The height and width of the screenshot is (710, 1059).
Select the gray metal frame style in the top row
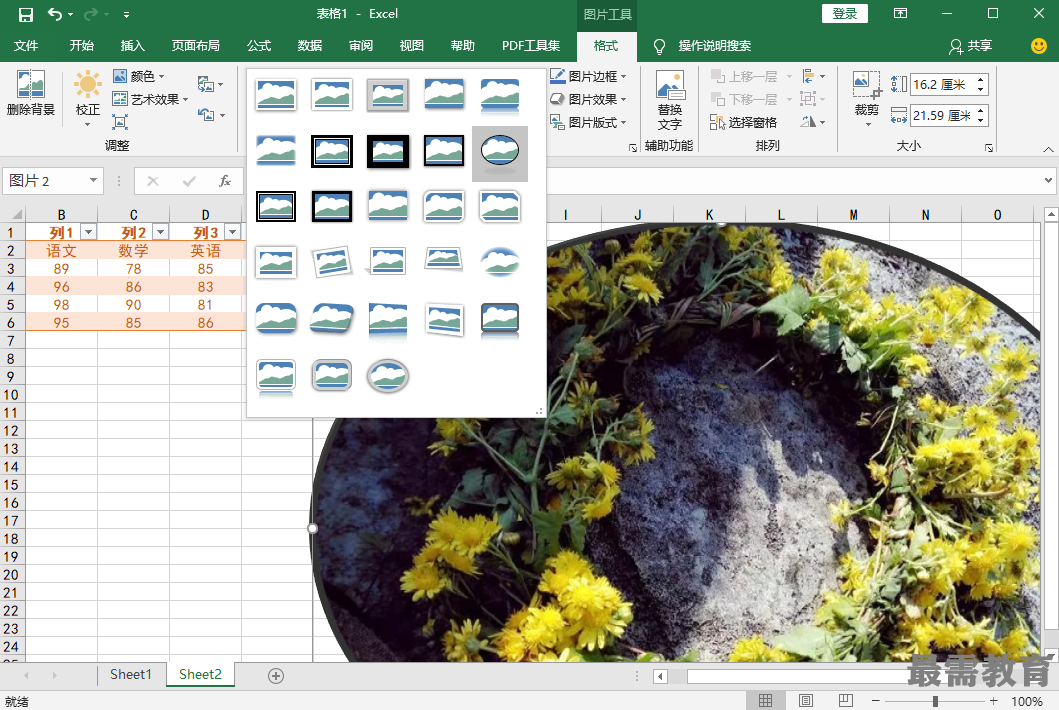(388, 95)
